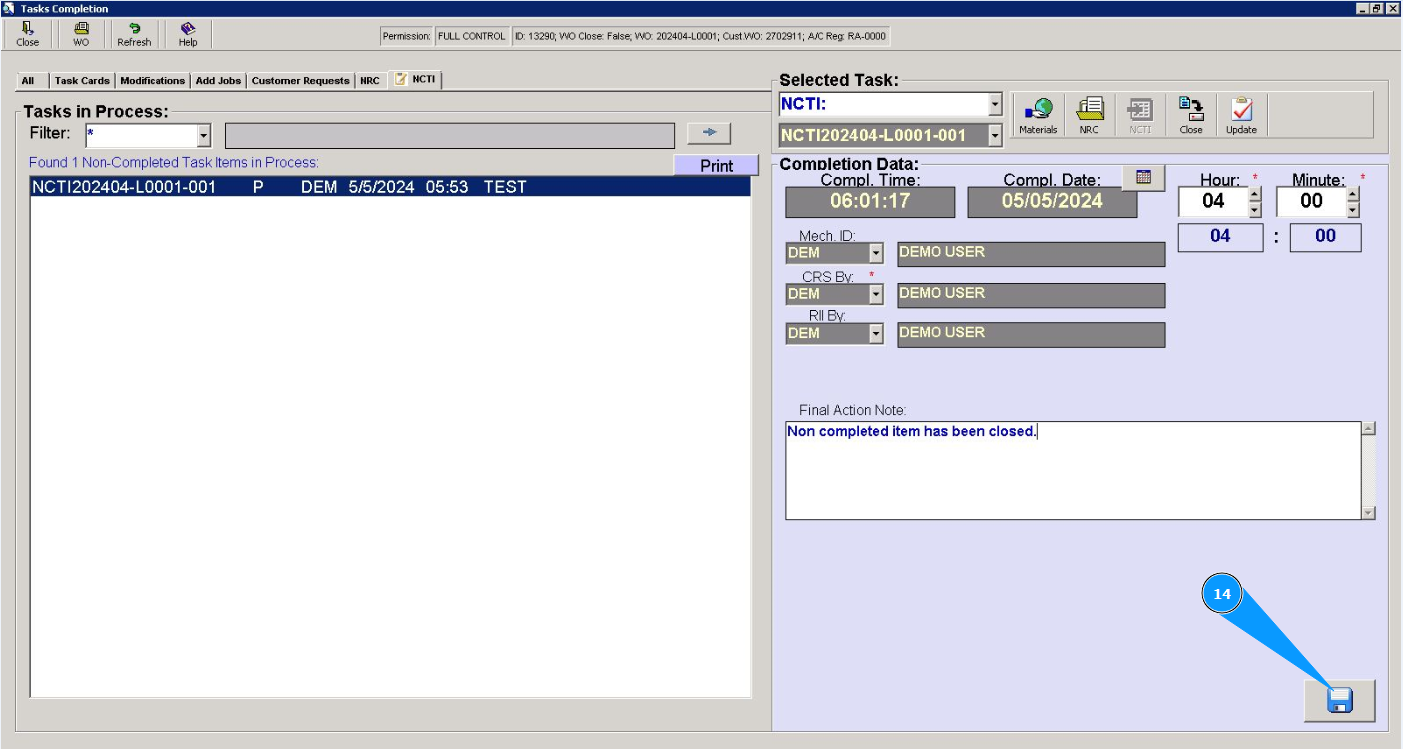The width and height of the screenshot is (1403, 749).
Task: Click into the Final Action Note text box
Action: click(x=1073, y=470)
